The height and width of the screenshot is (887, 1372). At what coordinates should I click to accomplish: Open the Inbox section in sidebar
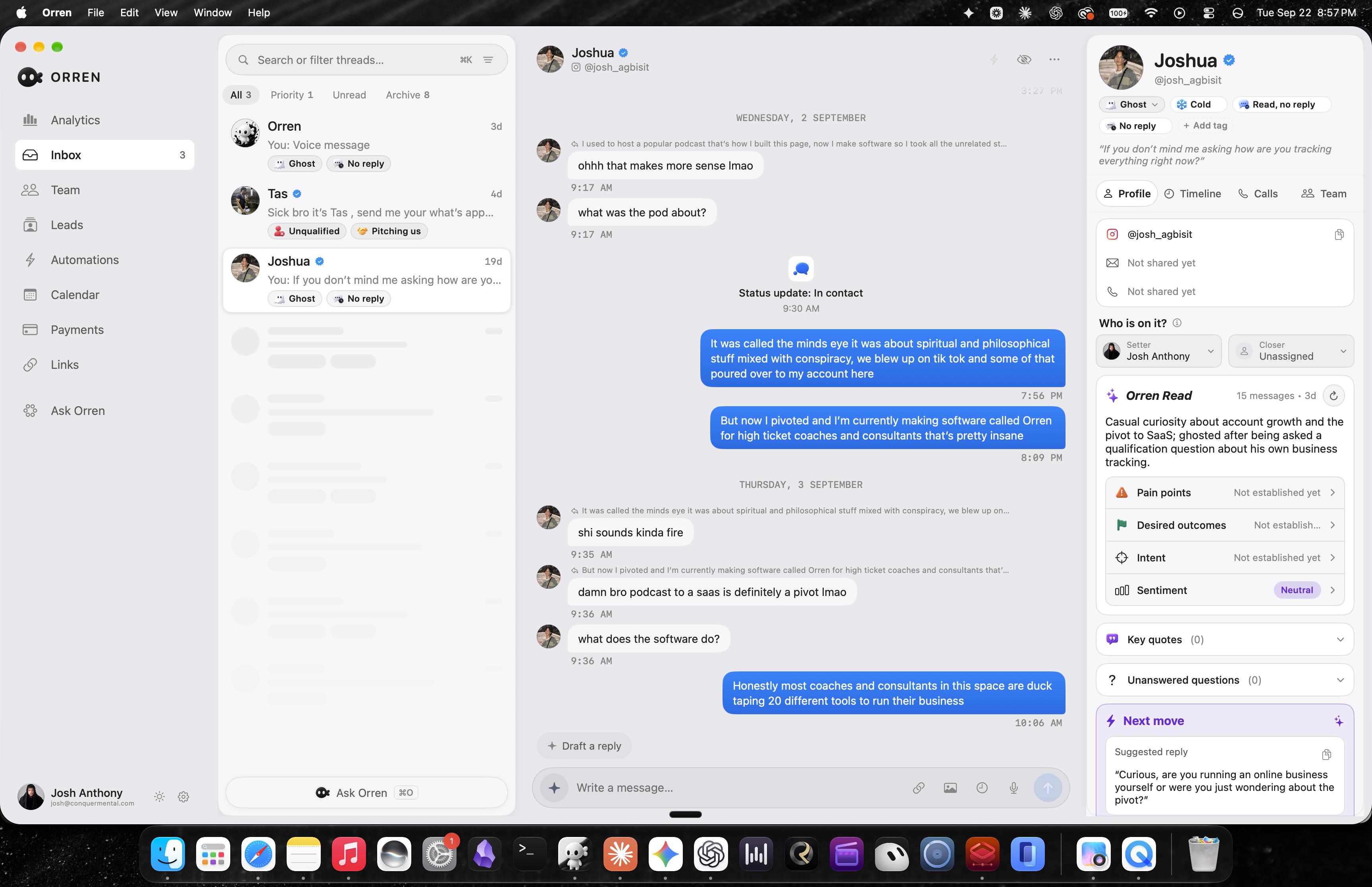point(104,155)
